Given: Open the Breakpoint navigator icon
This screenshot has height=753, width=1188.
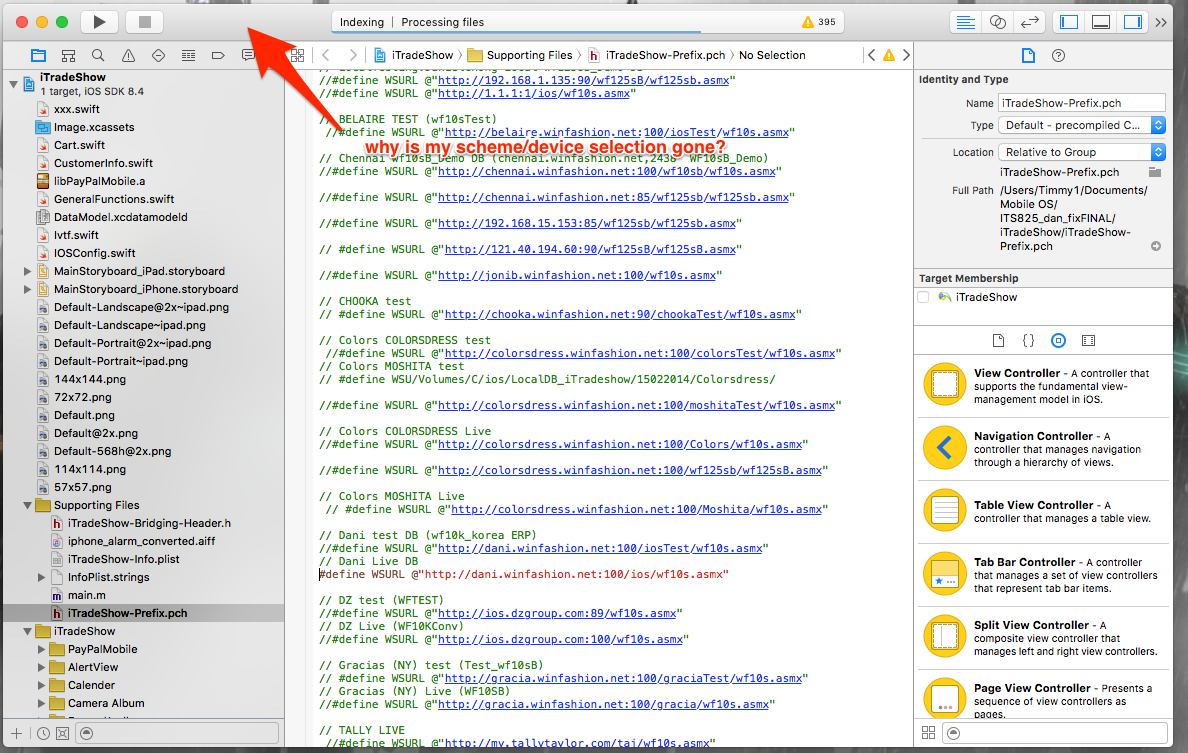Looking at the screenshot, I should click(x=218, y=55).
